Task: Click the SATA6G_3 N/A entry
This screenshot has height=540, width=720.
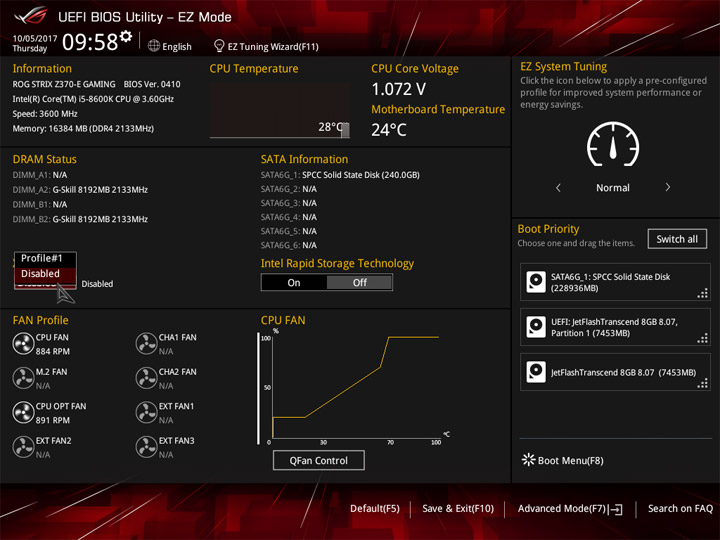Action: click(289, 203)
